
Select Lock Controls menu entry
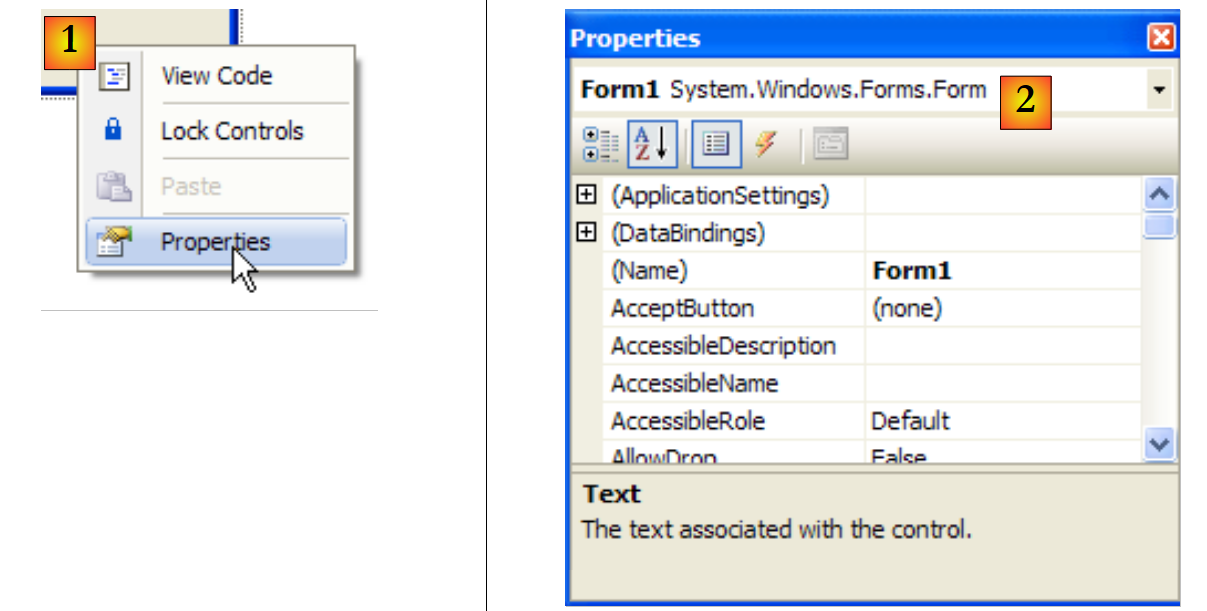point(232,131)
